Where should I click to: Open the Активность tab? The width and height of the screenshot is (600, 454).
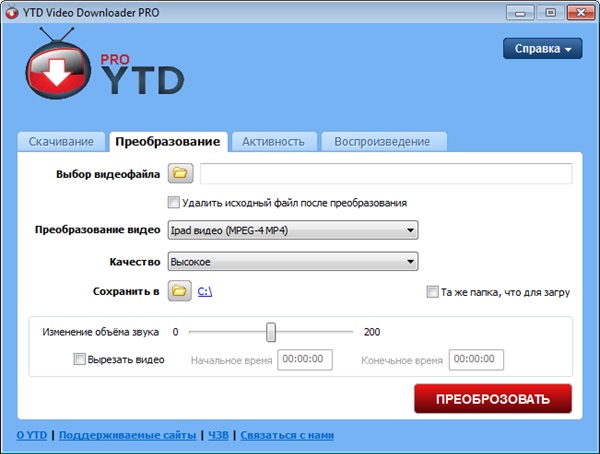tap(274, 142)
